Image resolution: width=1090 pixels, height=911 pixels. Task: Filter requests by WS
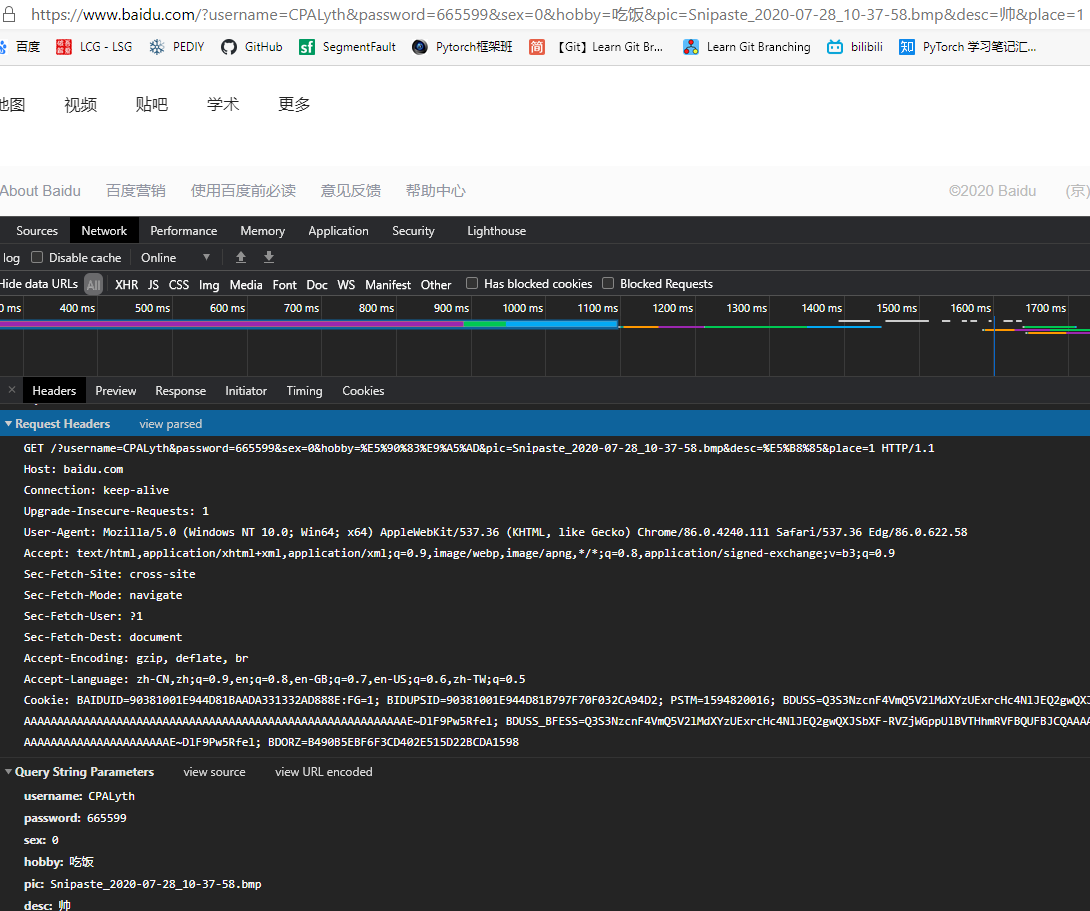(x=346, y=284)
